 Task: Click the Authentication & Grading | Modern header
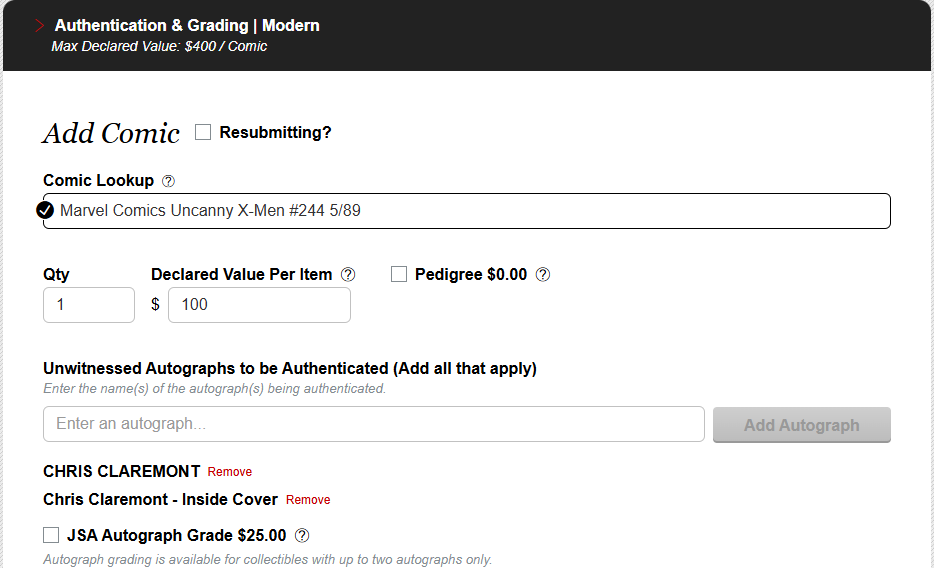point(187,26)
